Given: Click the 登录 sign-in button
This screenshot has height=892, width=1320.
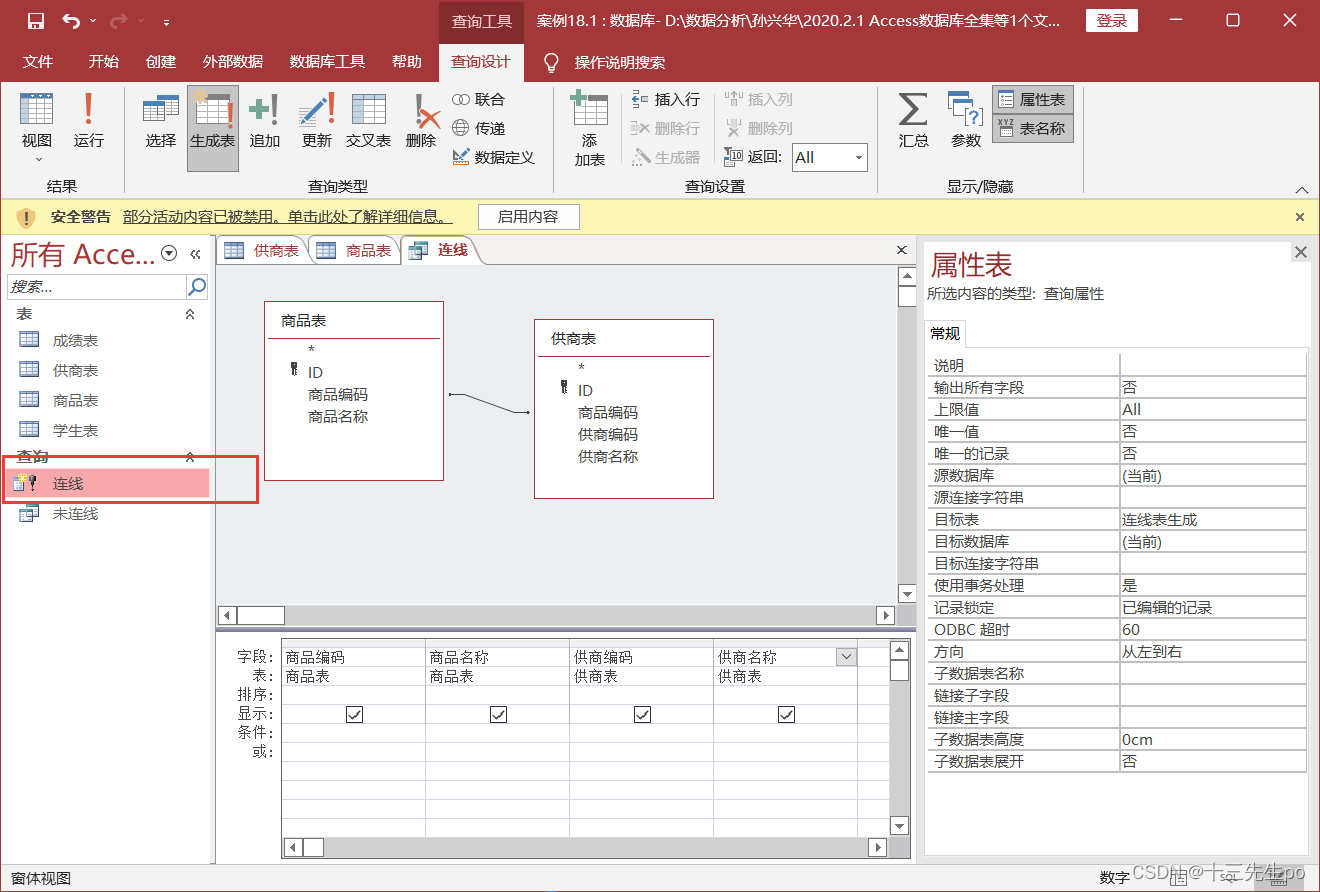Looking at the screenshot, I should [1111, 21].
